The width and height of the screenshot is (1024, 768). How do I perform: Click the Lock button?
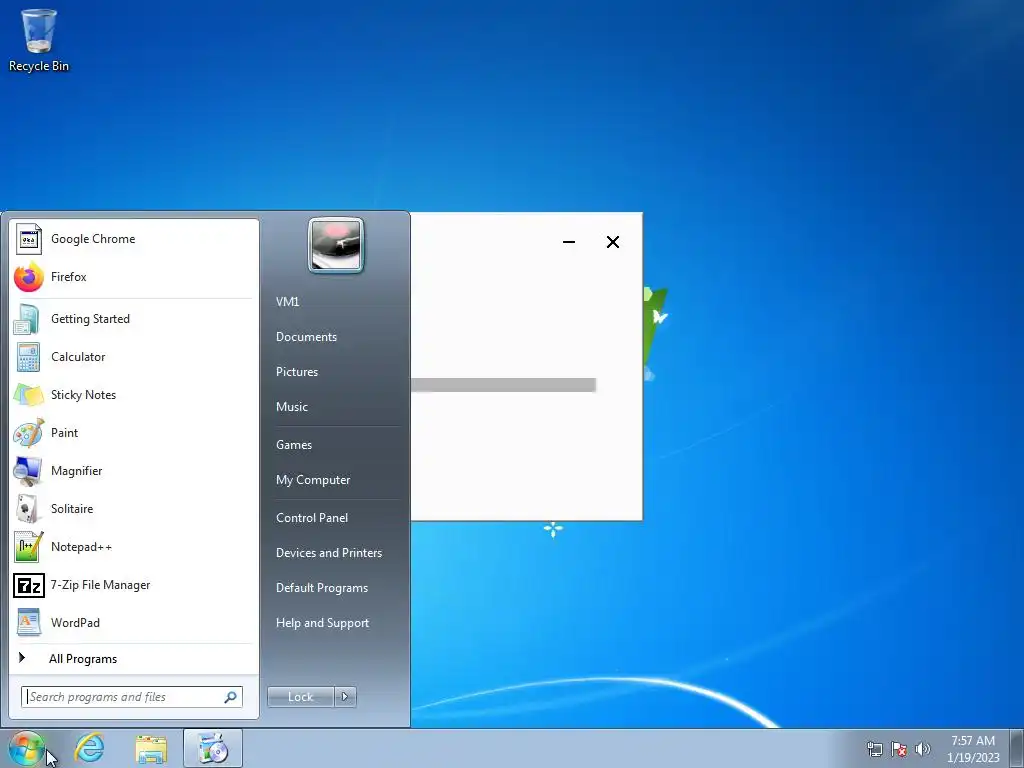(x=300, y=697)
